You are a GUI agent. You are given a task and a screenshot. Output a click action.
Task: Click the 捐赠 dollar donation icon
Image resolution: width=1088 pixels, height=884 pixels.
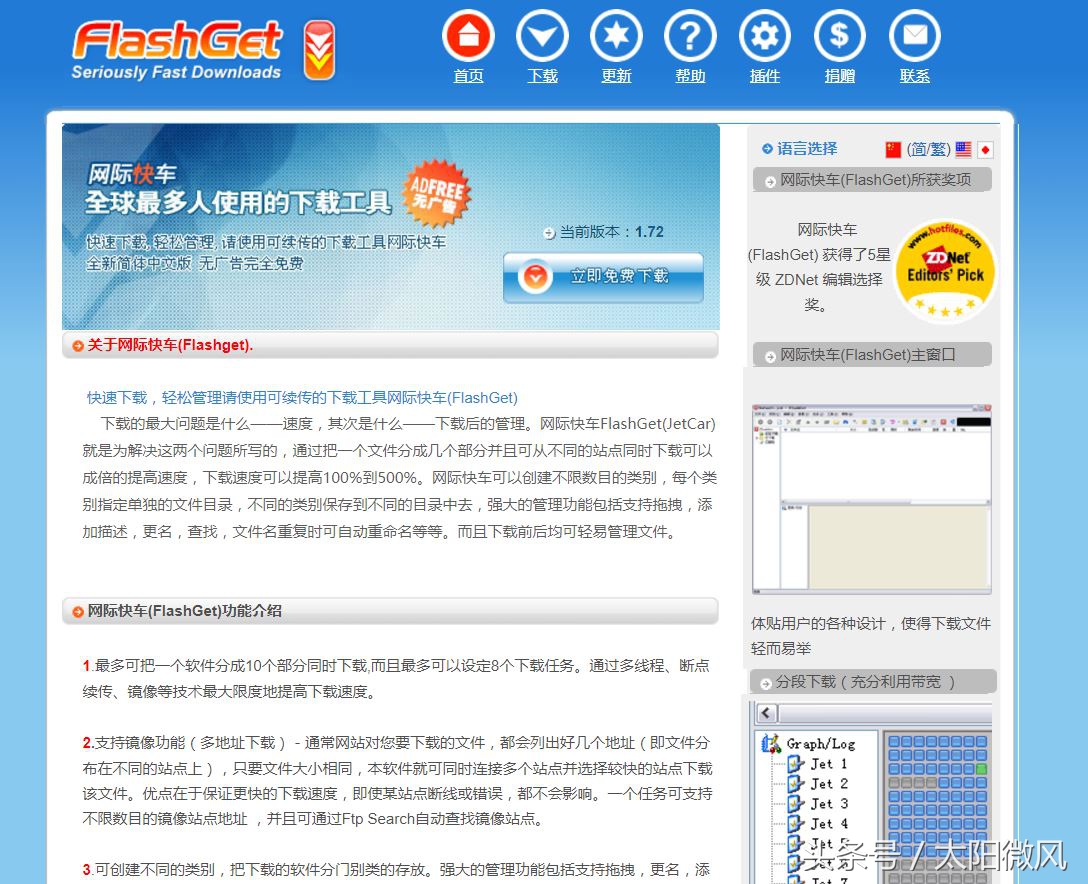click(839, 37)
